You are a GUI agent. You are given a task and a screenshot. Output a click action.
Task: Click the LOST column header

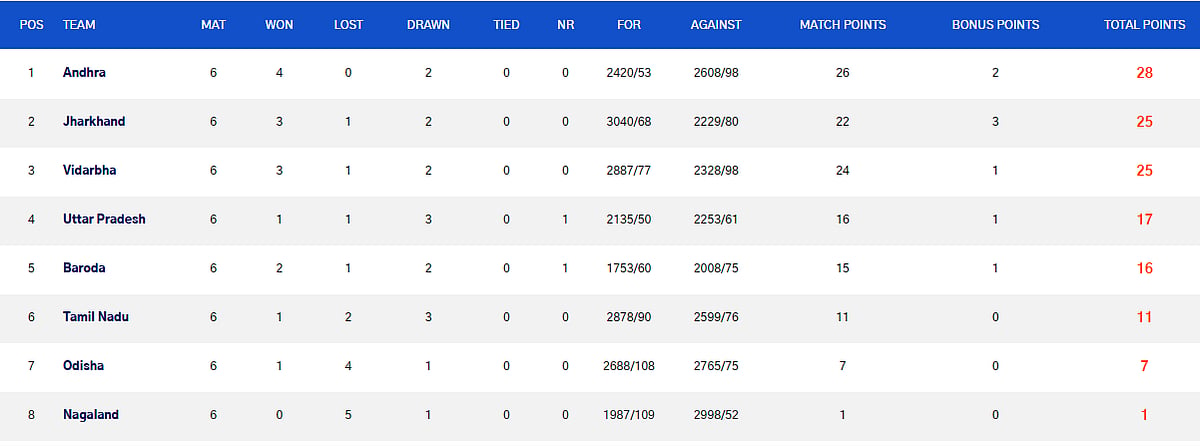(348, 24)
